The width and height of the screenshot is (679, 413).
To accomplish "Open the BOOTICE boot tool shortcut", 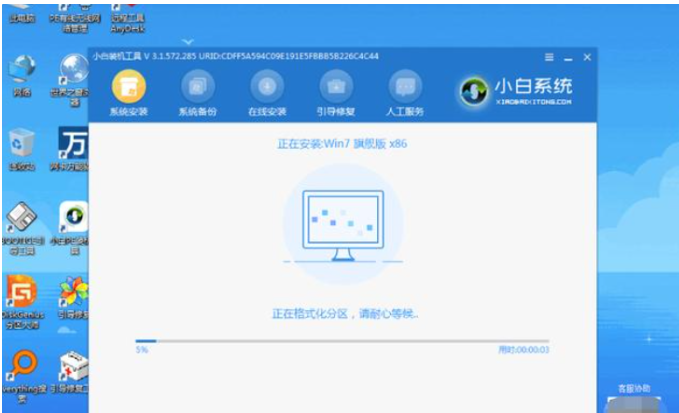I will click(x=23, y=228).
